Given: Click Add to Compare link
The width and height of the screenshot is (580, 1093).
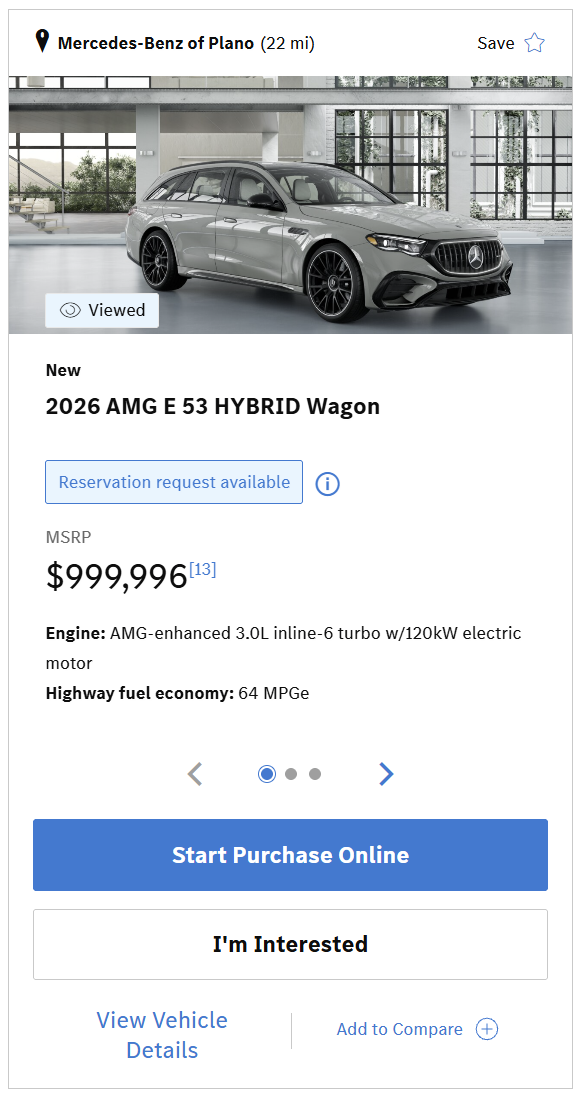Looking at the screenshot, I should (x=399, y=1029).
